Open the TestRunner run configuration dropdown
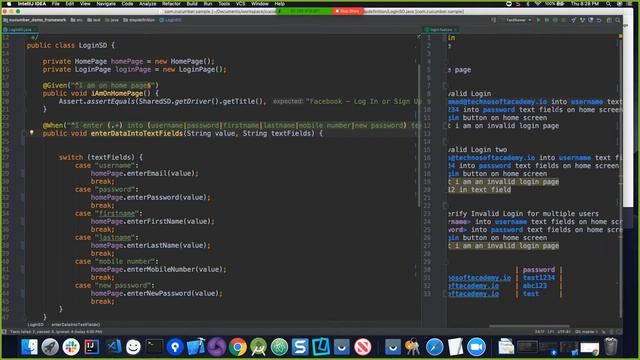 tap(519, 20)
